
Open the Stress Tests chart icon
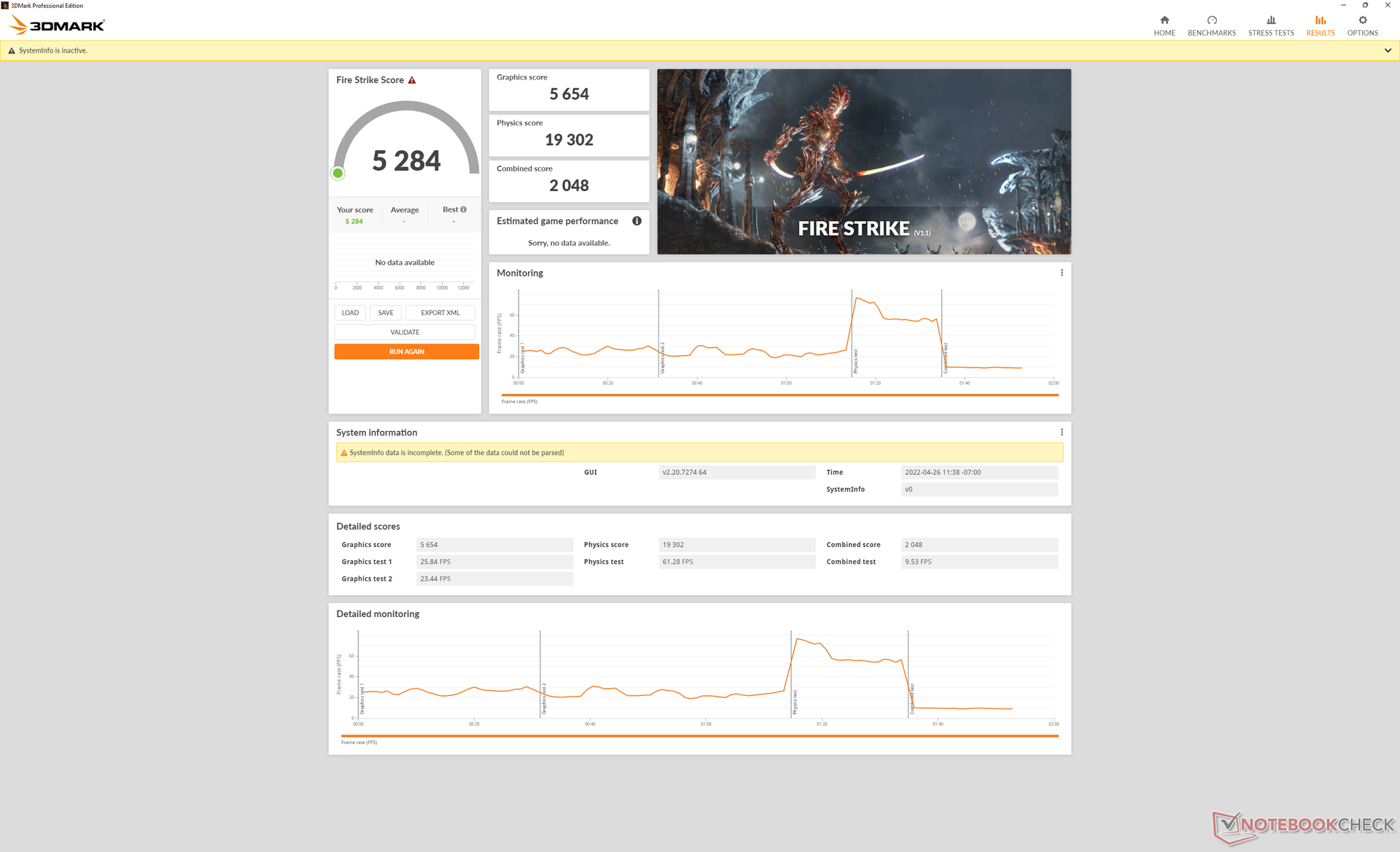pyautogui.click(x=1270, y=20)
